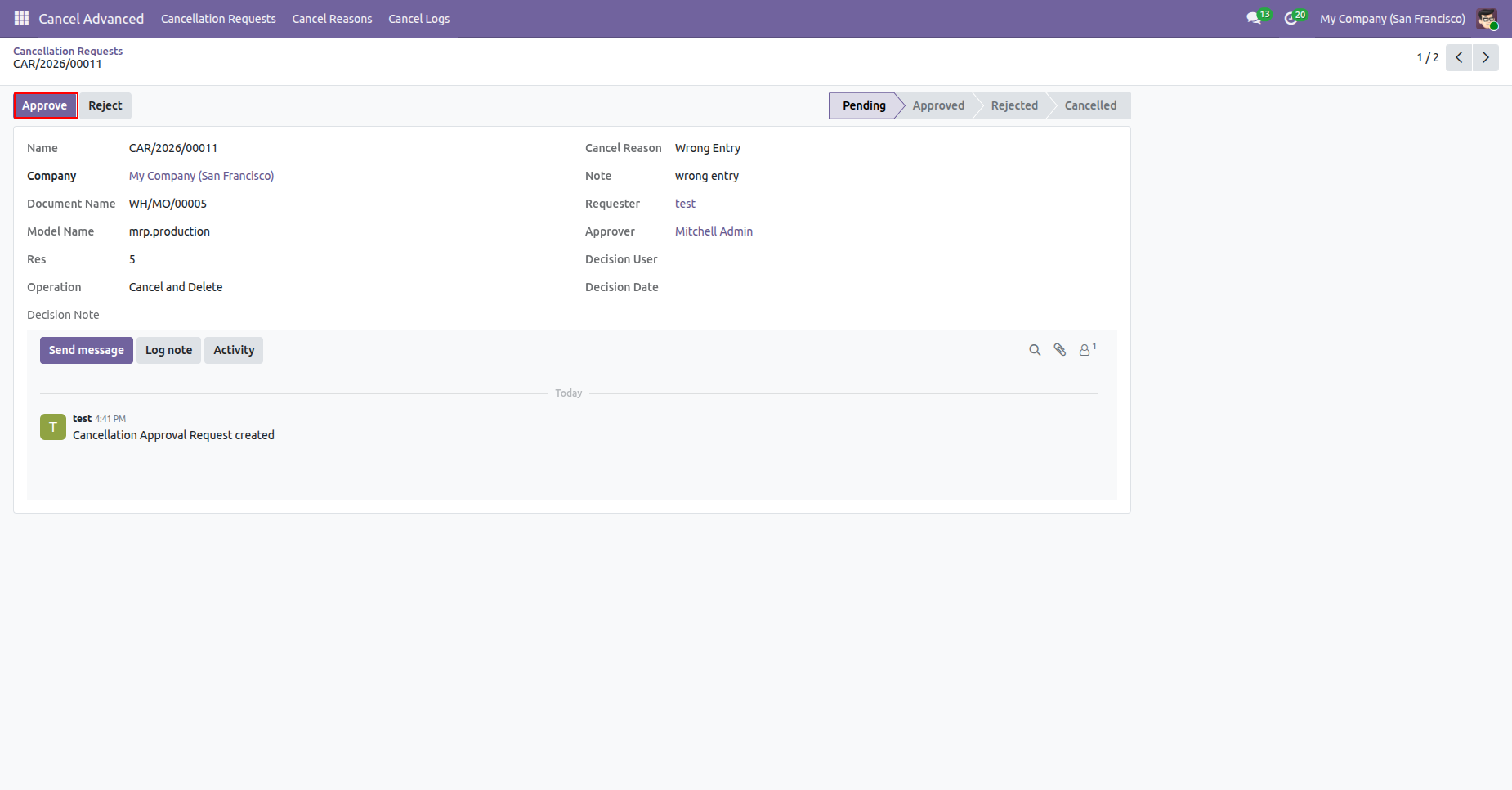Attach files using paperclip icon
The height and width of the screenshot is (790, 1512).
point(1060,350)
